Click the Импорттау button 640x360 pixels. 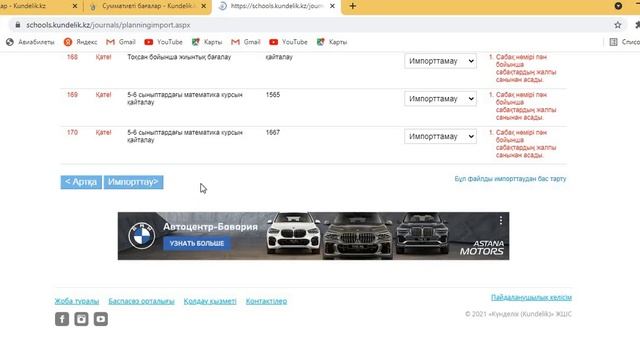(133, 182)
